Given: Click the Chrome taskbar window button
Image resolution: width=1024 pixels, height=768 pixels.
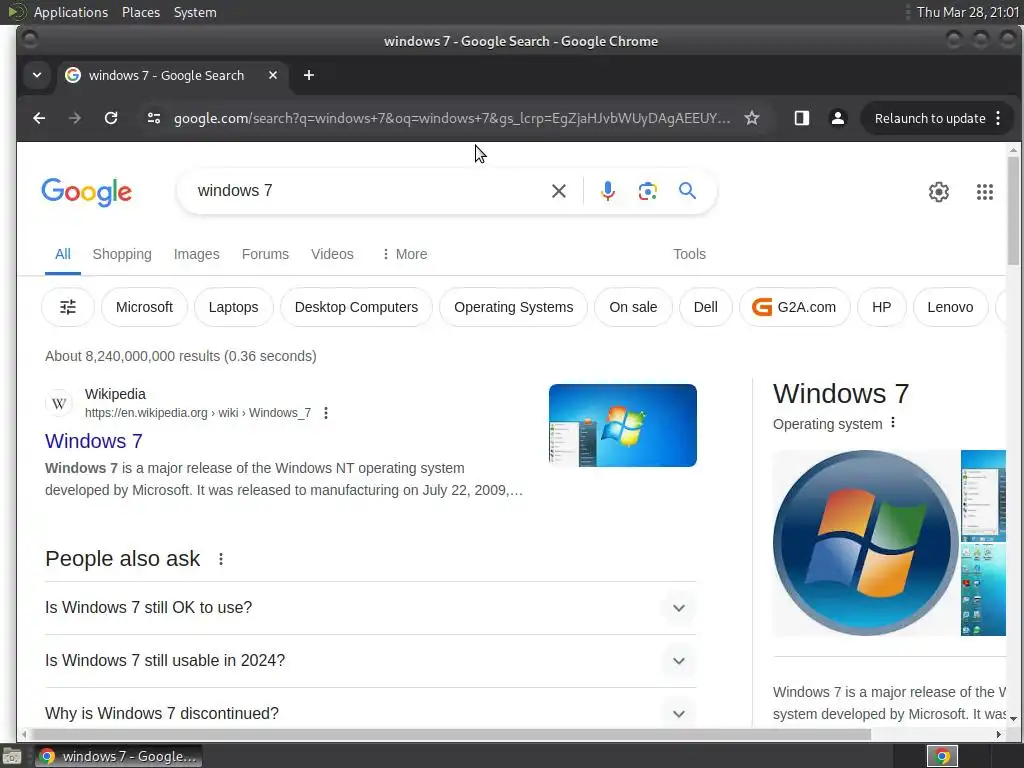Looking at the screenshot, I should click(118, 756).
